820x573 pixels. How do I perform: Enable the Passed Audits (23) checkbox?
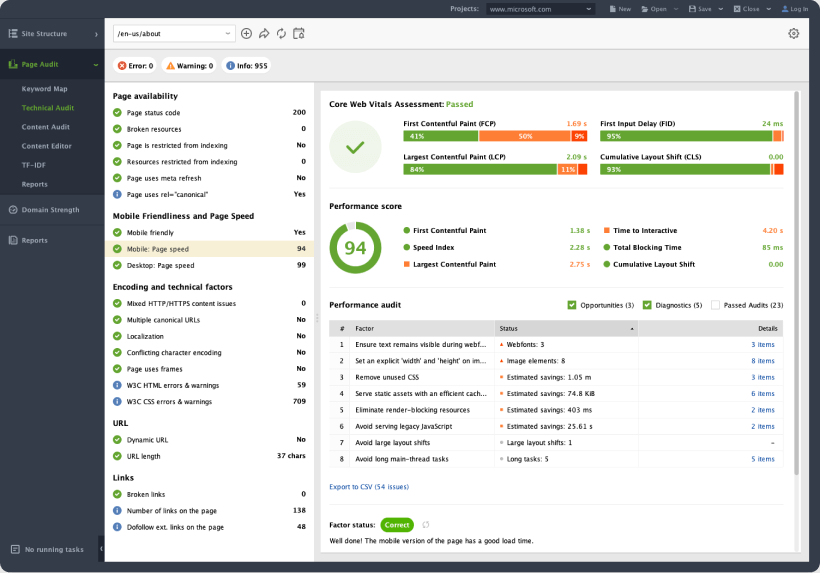click(716, 305)
